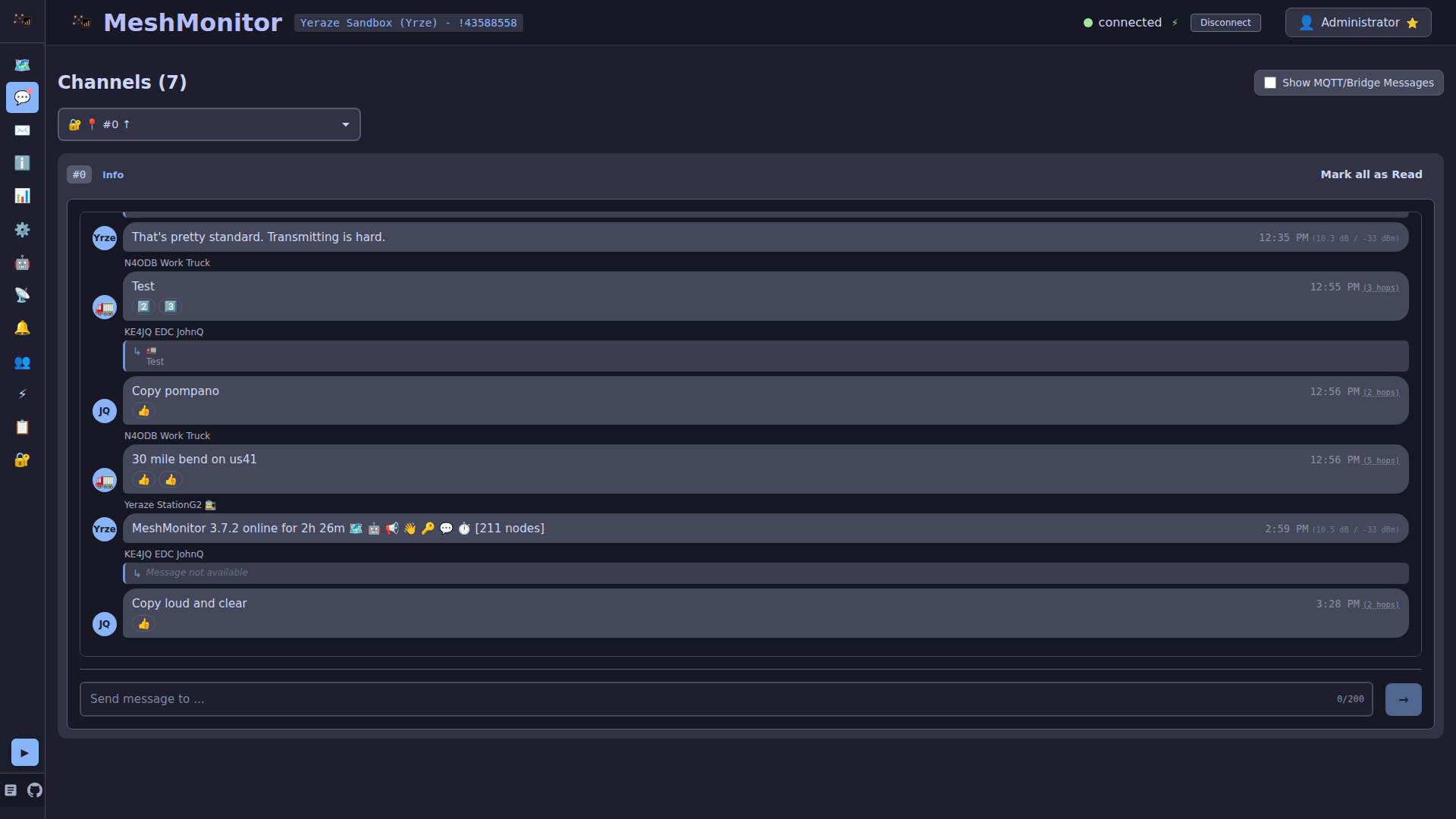This screenshot has width=1456, height=819.
Task: Open Automation via the robot icon
Action: (x=22, y=262)
